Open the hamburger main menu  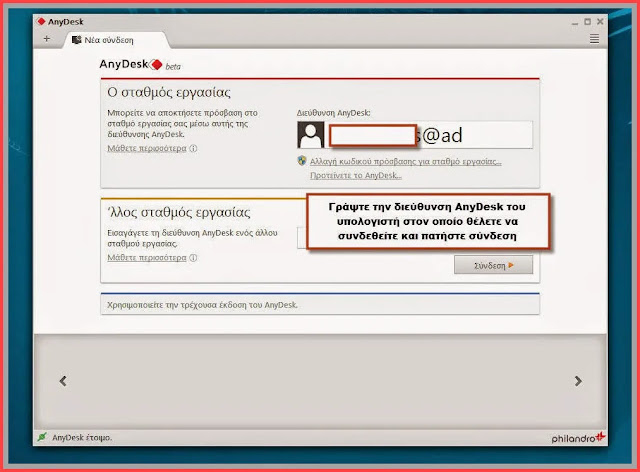(594, 39)
